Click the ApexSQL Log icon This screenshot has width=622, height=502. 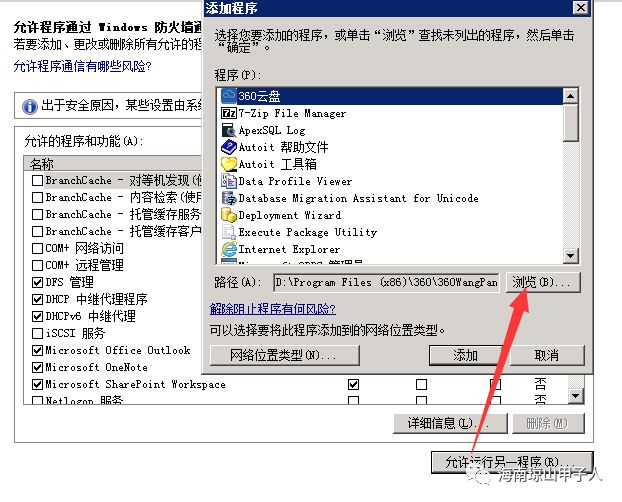tap(228, 130)
